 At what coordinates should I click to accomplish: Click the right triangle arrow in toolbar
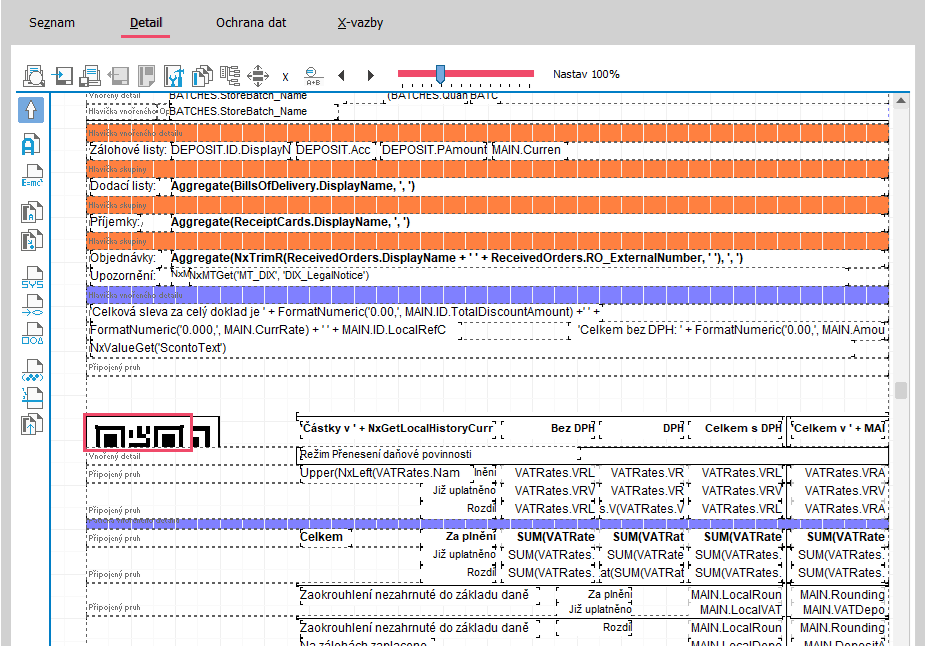370,75
